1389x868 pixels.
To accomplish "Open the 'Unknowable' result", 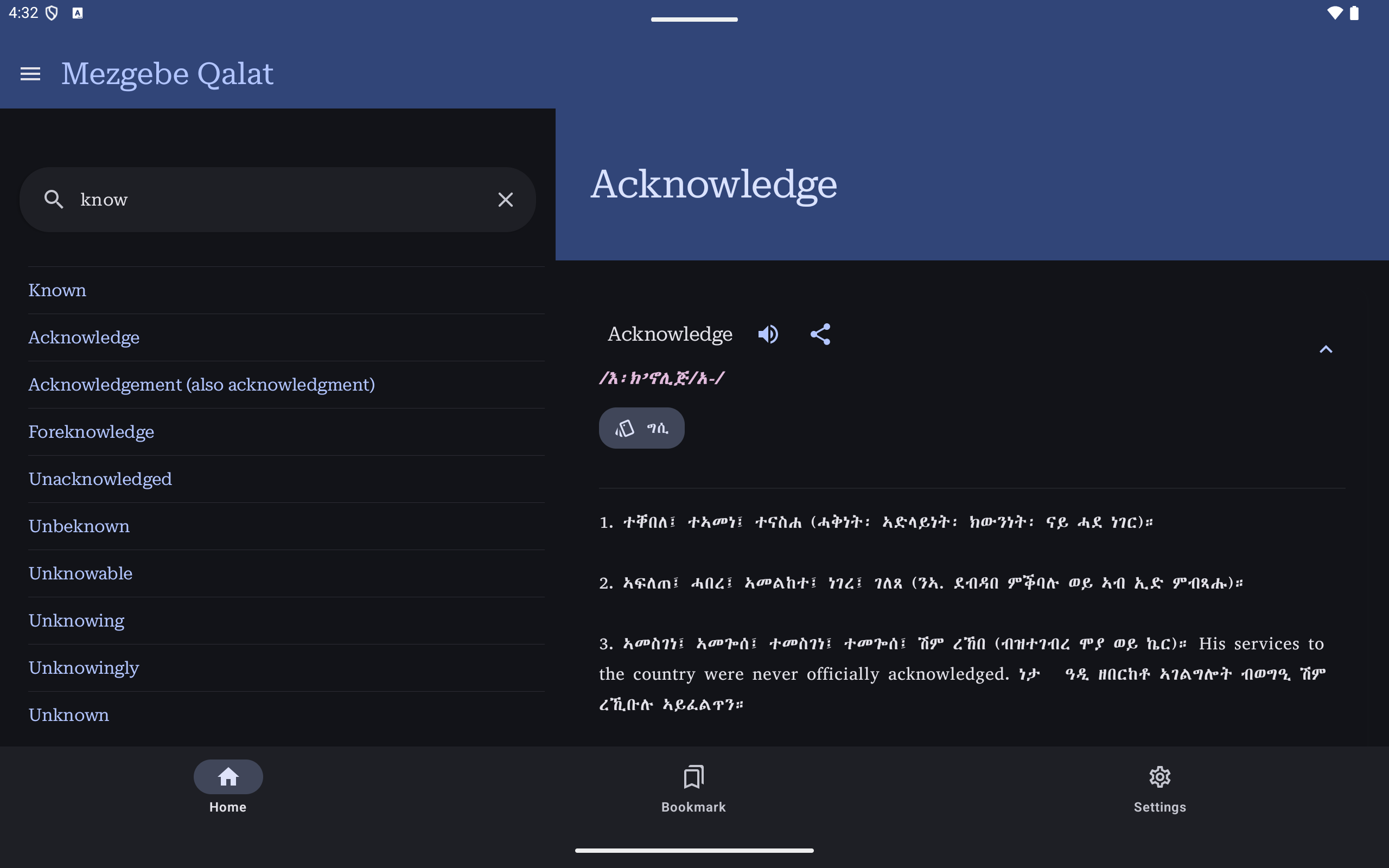I will 286,573.
